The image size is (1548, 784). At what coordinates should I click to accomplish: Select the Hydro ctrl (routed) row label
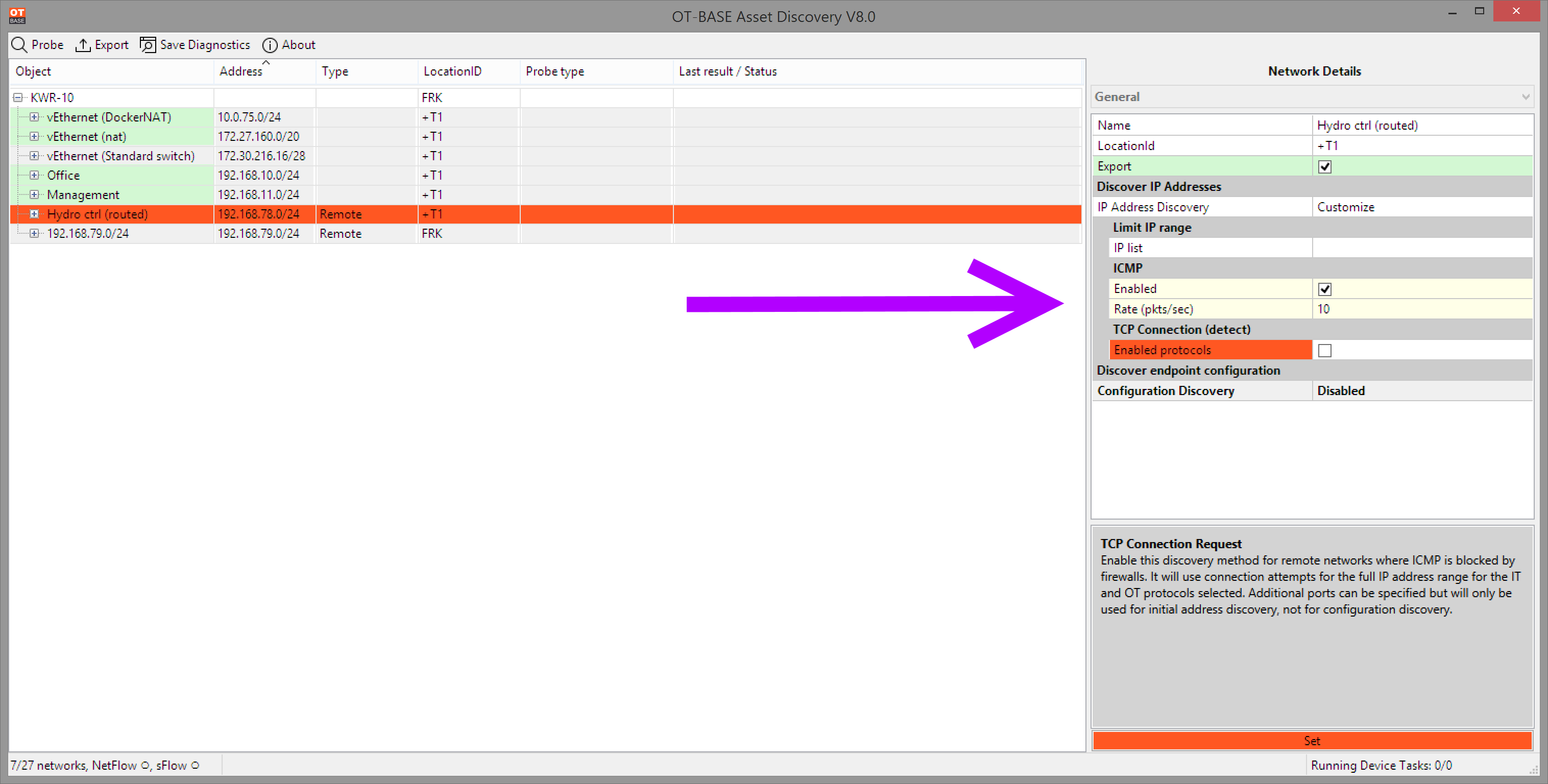(x=98, y=214)
